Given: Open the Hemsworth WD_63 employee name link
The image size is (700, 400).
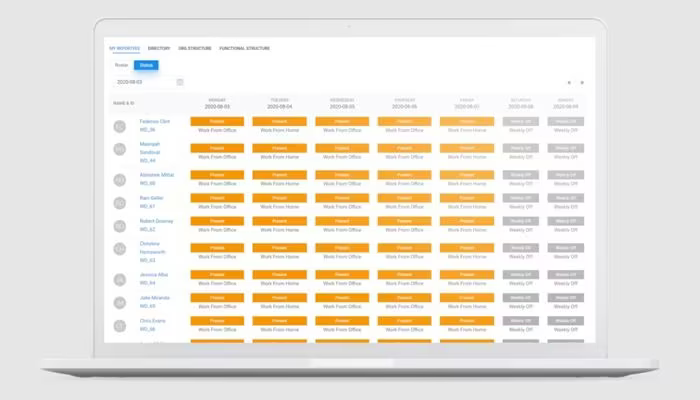Looking at the screenshot, I should point(153,248).
